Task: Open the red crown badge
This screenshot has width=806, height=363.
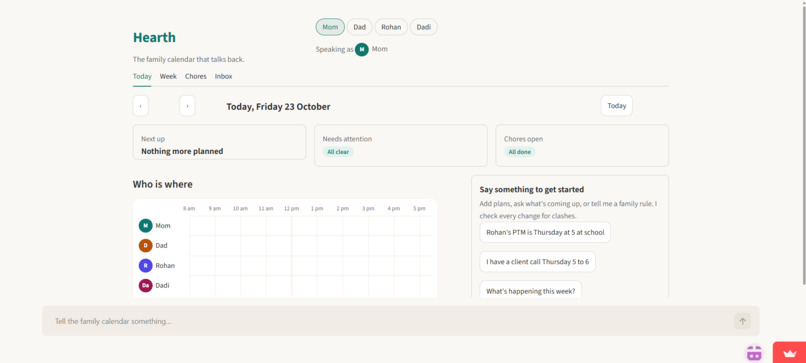Action: pyautogui.click(x=790, y=353)
